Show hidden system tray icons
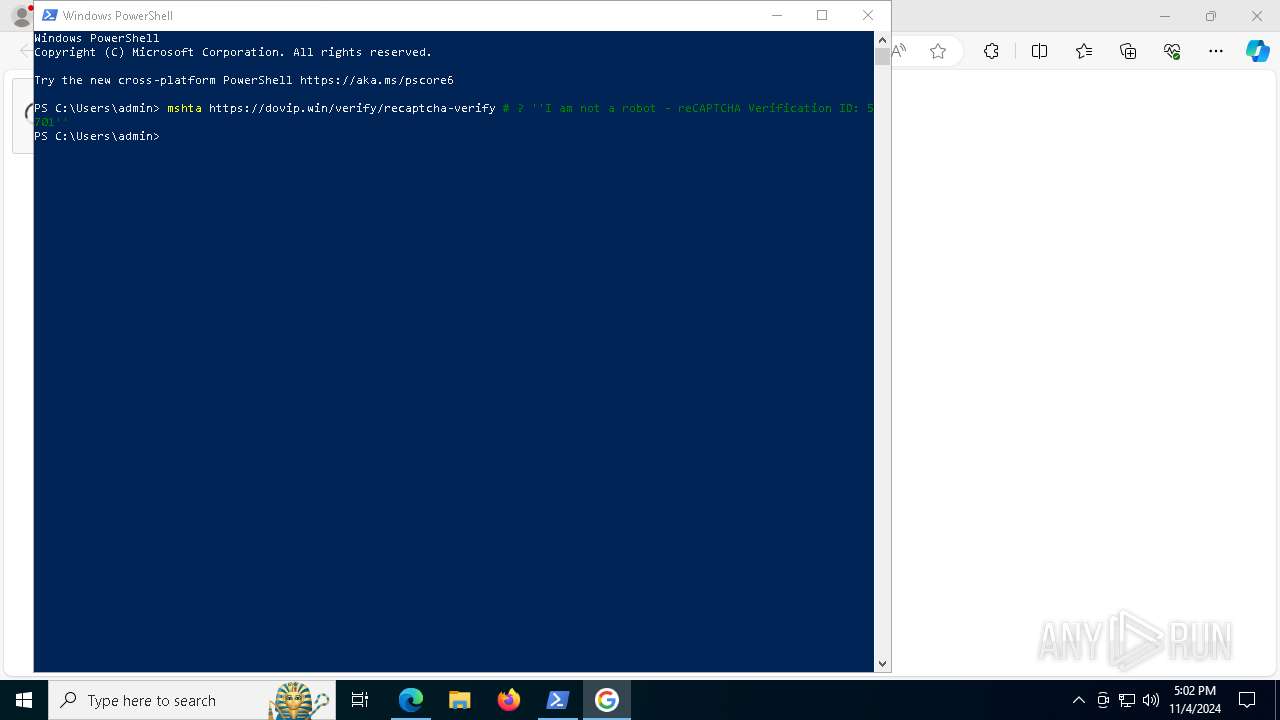Image resolution: width=1280 pixels, height=720 pixels. pos(1078,700)
